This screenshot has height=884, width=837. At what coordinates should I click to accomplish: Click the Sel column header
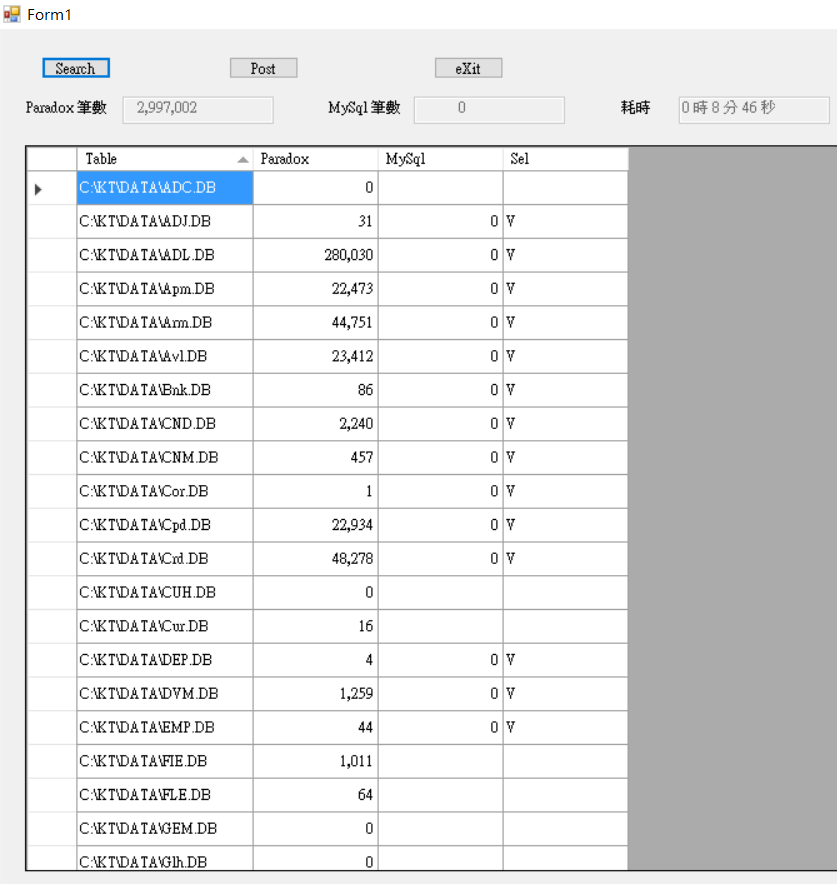565,159
